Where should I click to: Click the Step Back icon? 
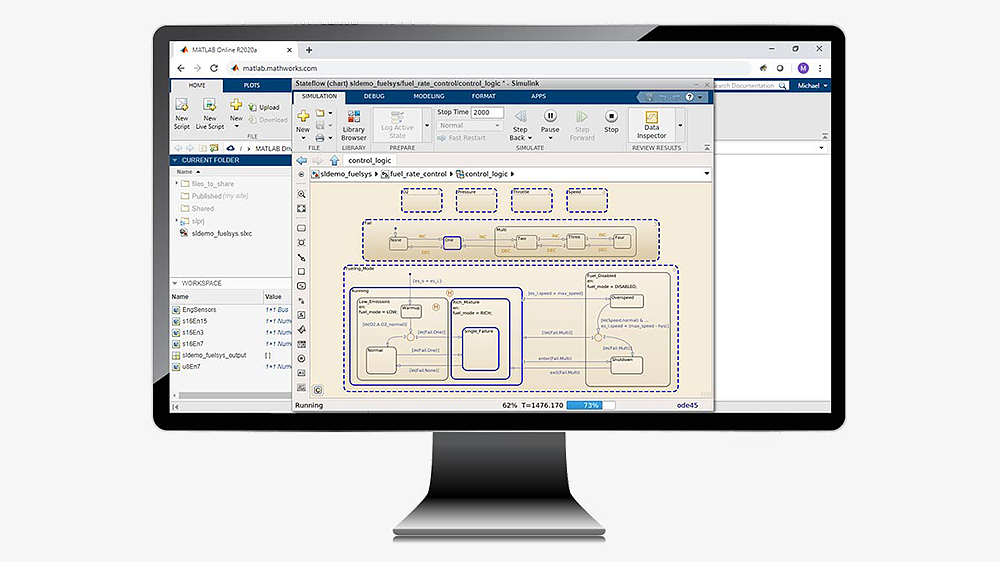pyautogui.click(x=520, y=117)
